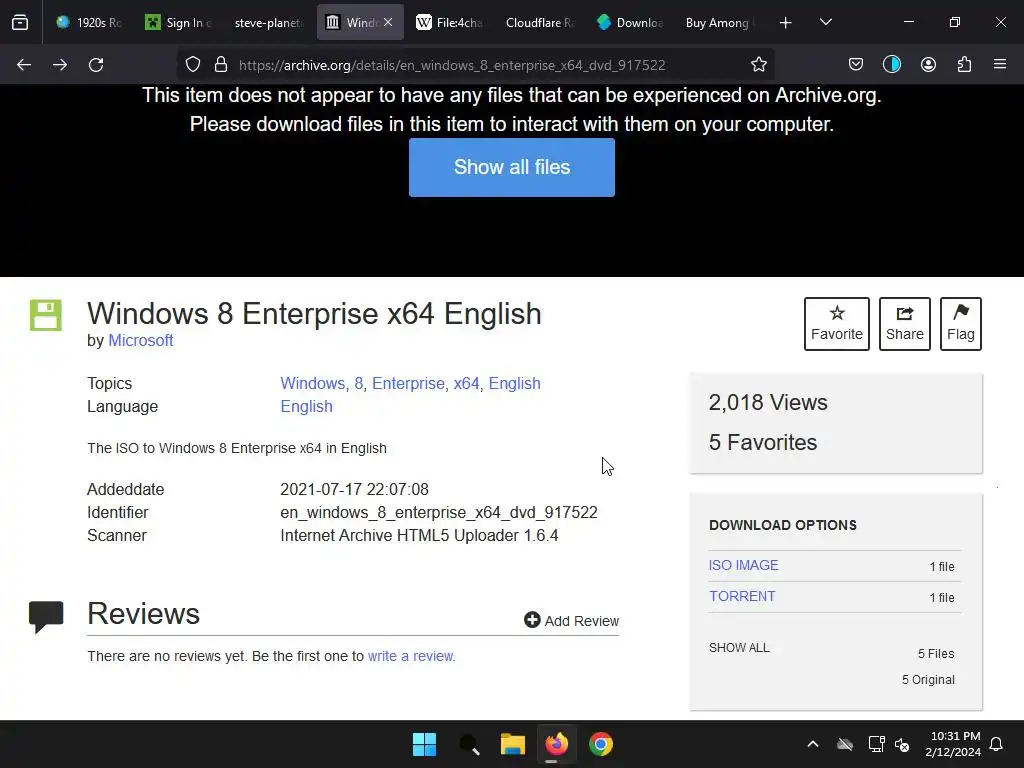The image size is (1024, 768).
Task: Open a new tab with plus button
Action: tap(786, 23)
